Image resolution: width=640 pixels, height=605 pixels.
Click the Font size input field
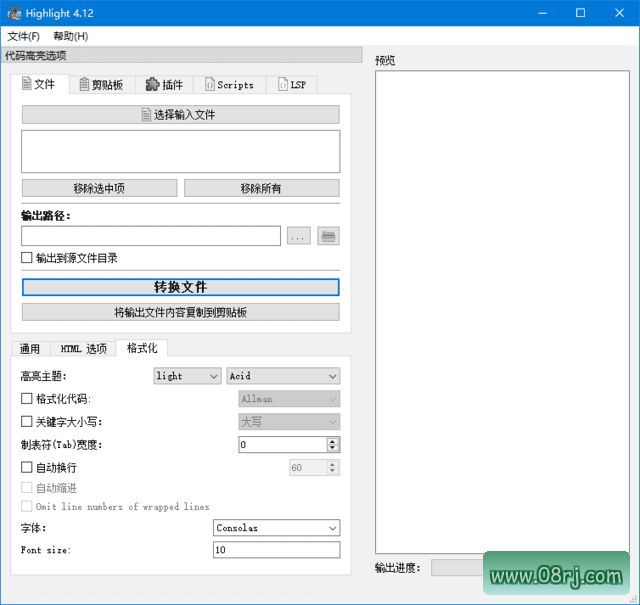click(x=276, y=550)
